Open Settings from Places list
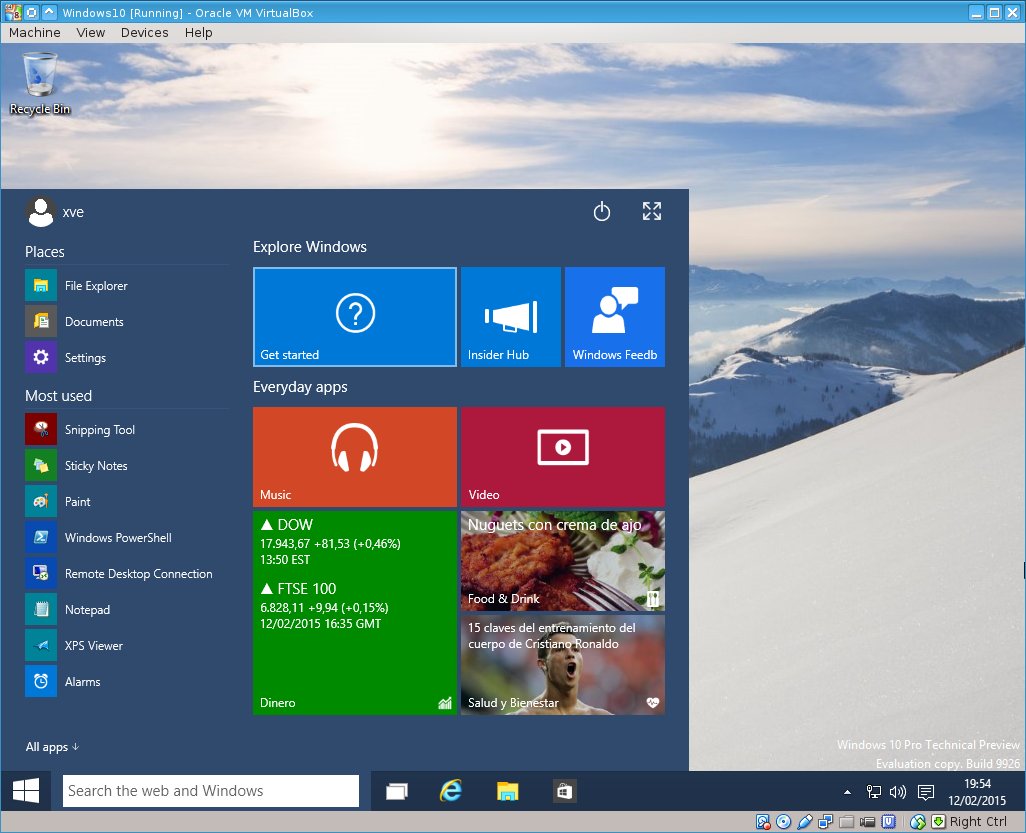1026x833 pixels. (127, 358)
